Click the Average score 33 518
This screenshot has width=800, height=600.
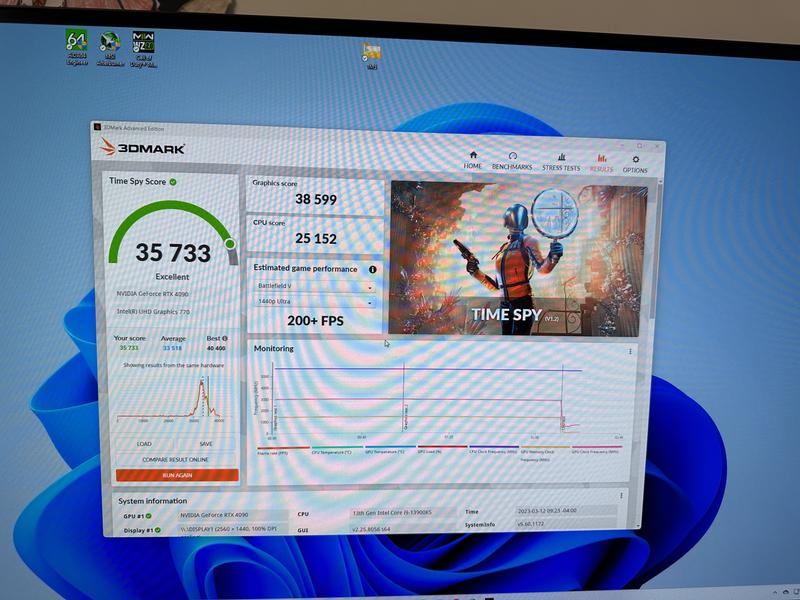pos(172,348)
